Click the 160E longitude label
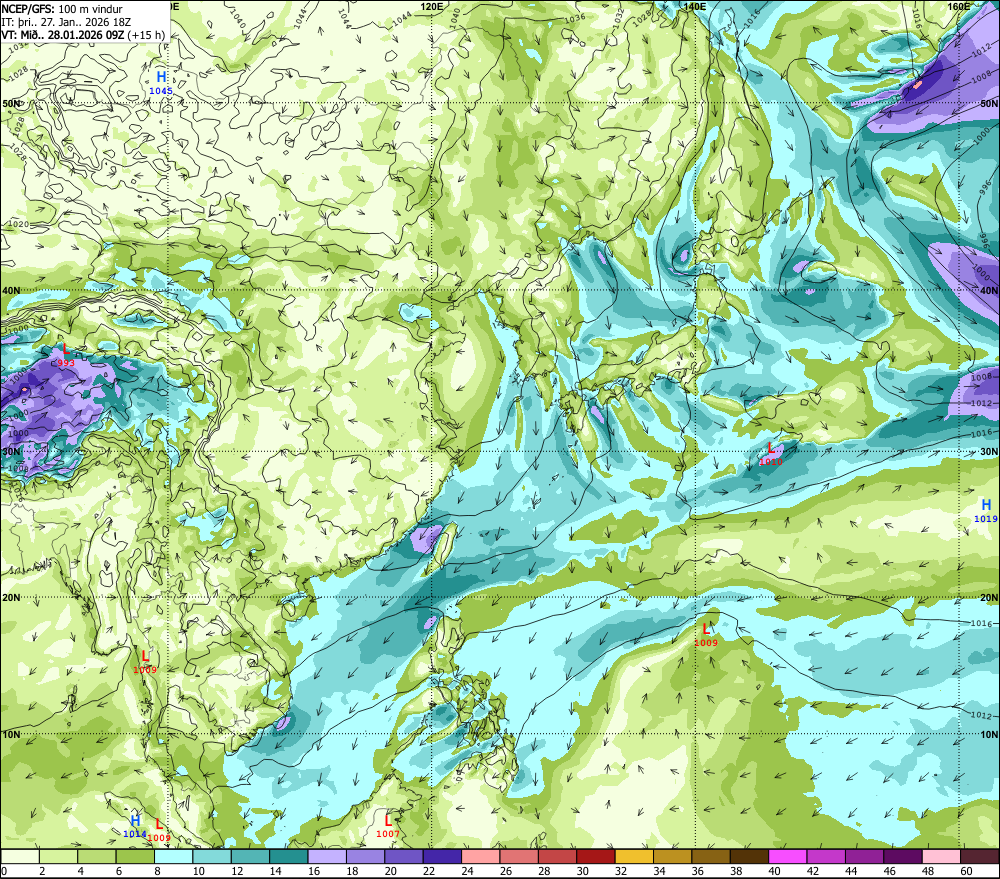Viewport: 1000px width, 879px height. [958, 6]
